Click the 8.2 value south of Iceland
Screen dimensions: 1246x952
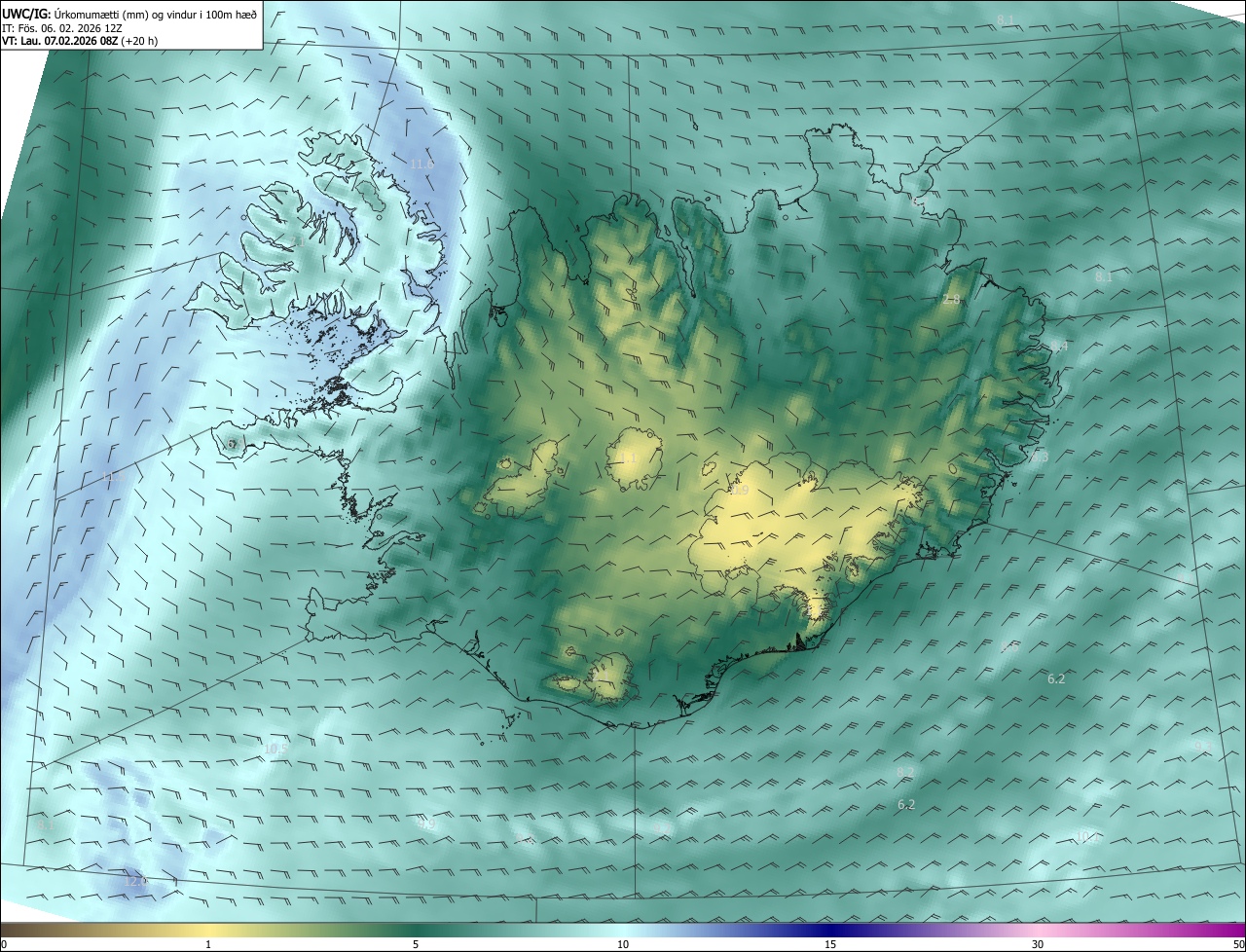(905, 772)
